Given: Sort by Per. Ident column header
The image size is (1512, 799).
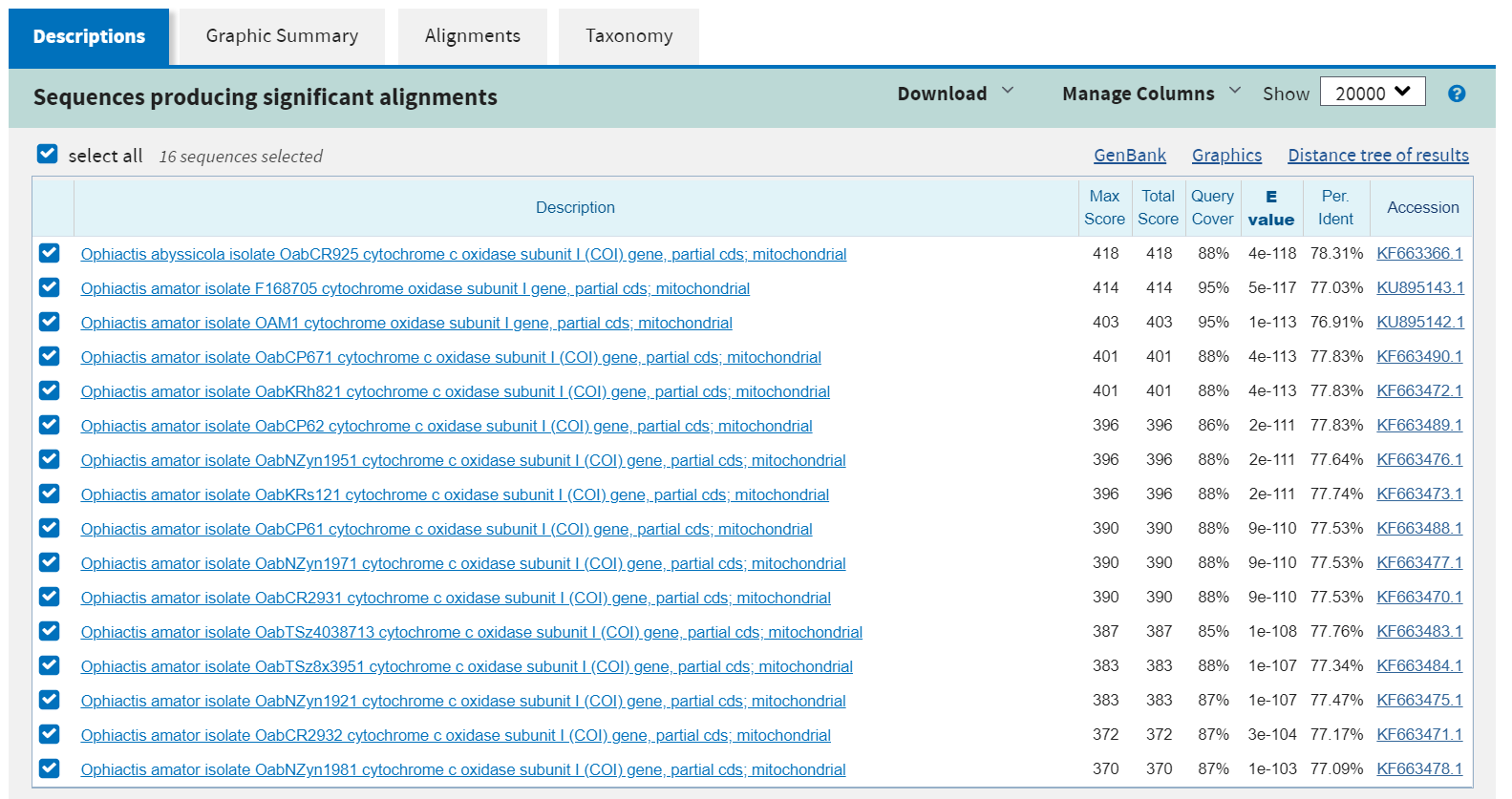Looking at the screenshot, I should (1335, 207).
